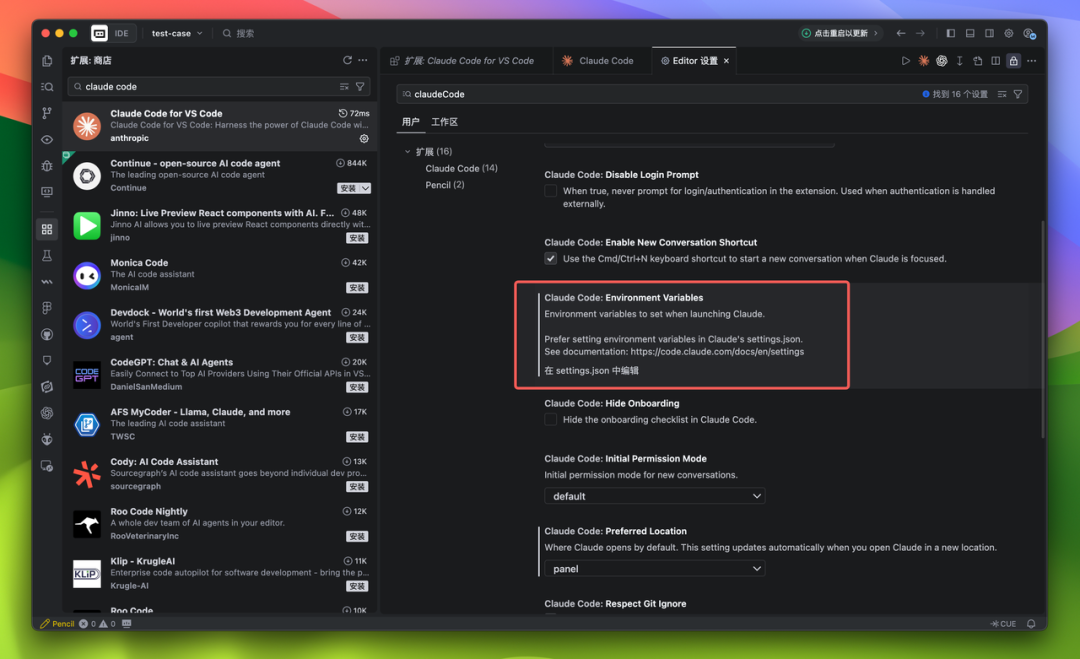Uncheck Enable New Conversation Shortcut checkbox
Viewport: 1080px width, 659px height.
(x=550, y=259)
